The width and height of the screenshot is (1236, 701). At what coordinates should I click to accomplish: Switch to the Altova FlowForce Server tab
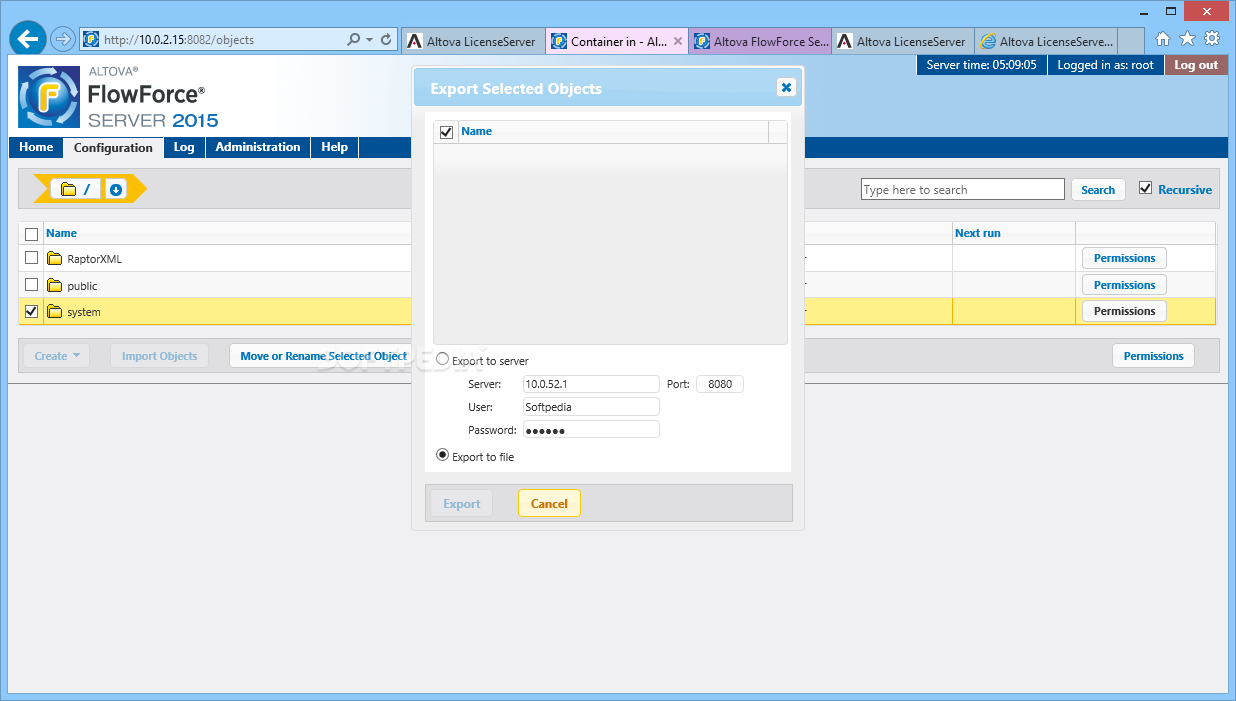(x=760, y=41)
